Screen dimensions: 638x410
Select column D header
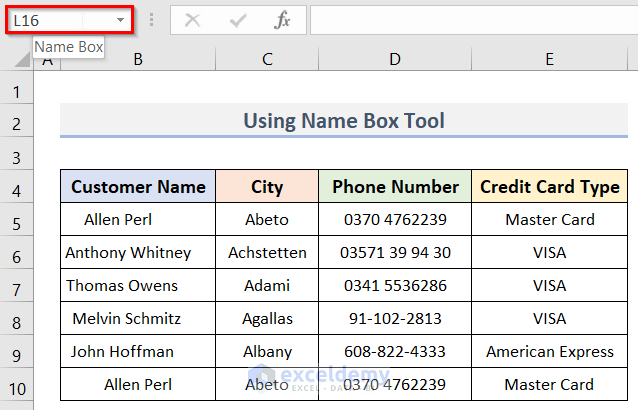[x=395, y=59]
